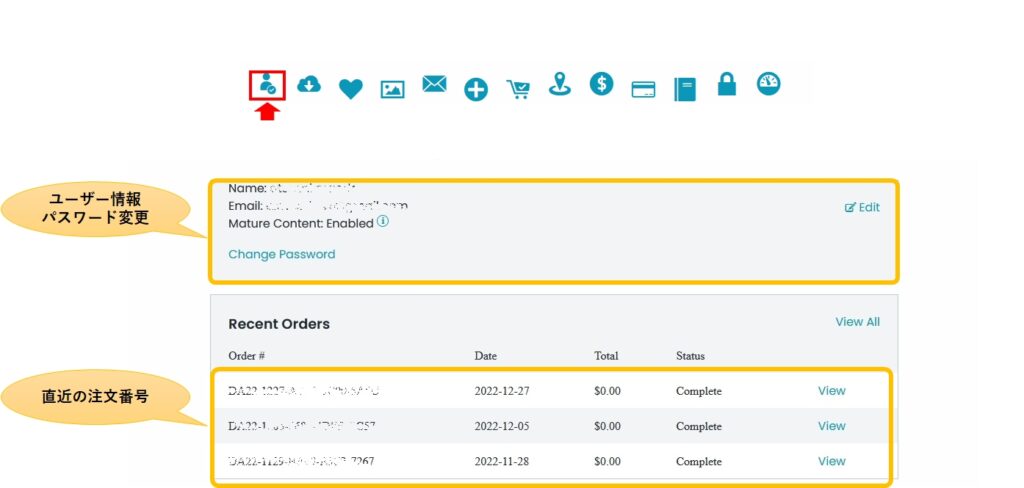Click the envelope messages icon

click(434, 85)
